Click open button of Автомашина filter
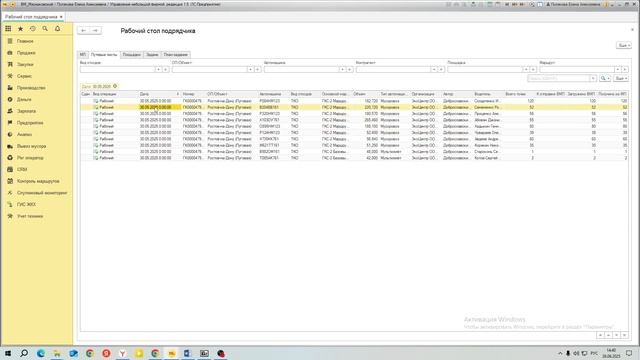 [350, 69]
